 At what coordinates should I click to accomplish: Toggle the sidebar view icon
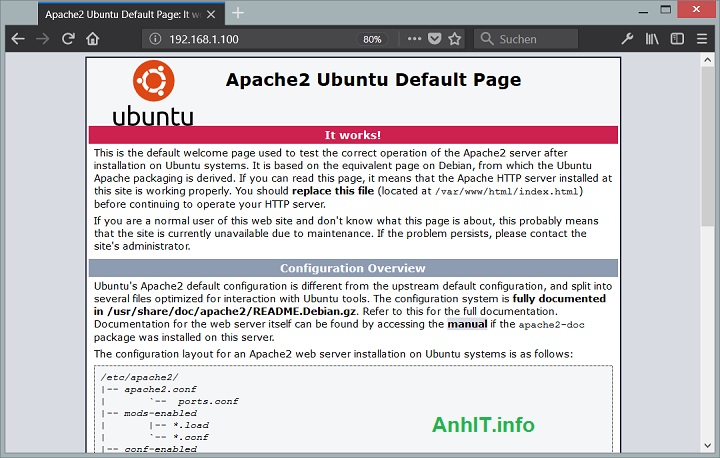coord(677,39)
